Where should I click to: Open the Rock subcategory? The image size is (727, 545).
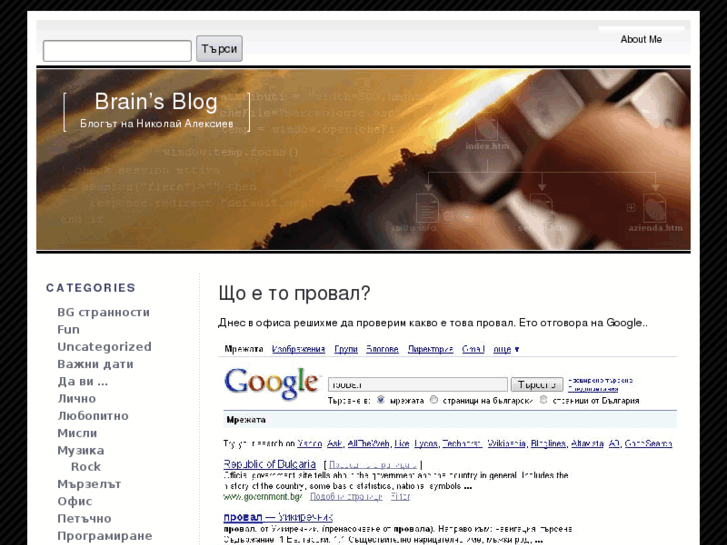[x=86, y=467]
